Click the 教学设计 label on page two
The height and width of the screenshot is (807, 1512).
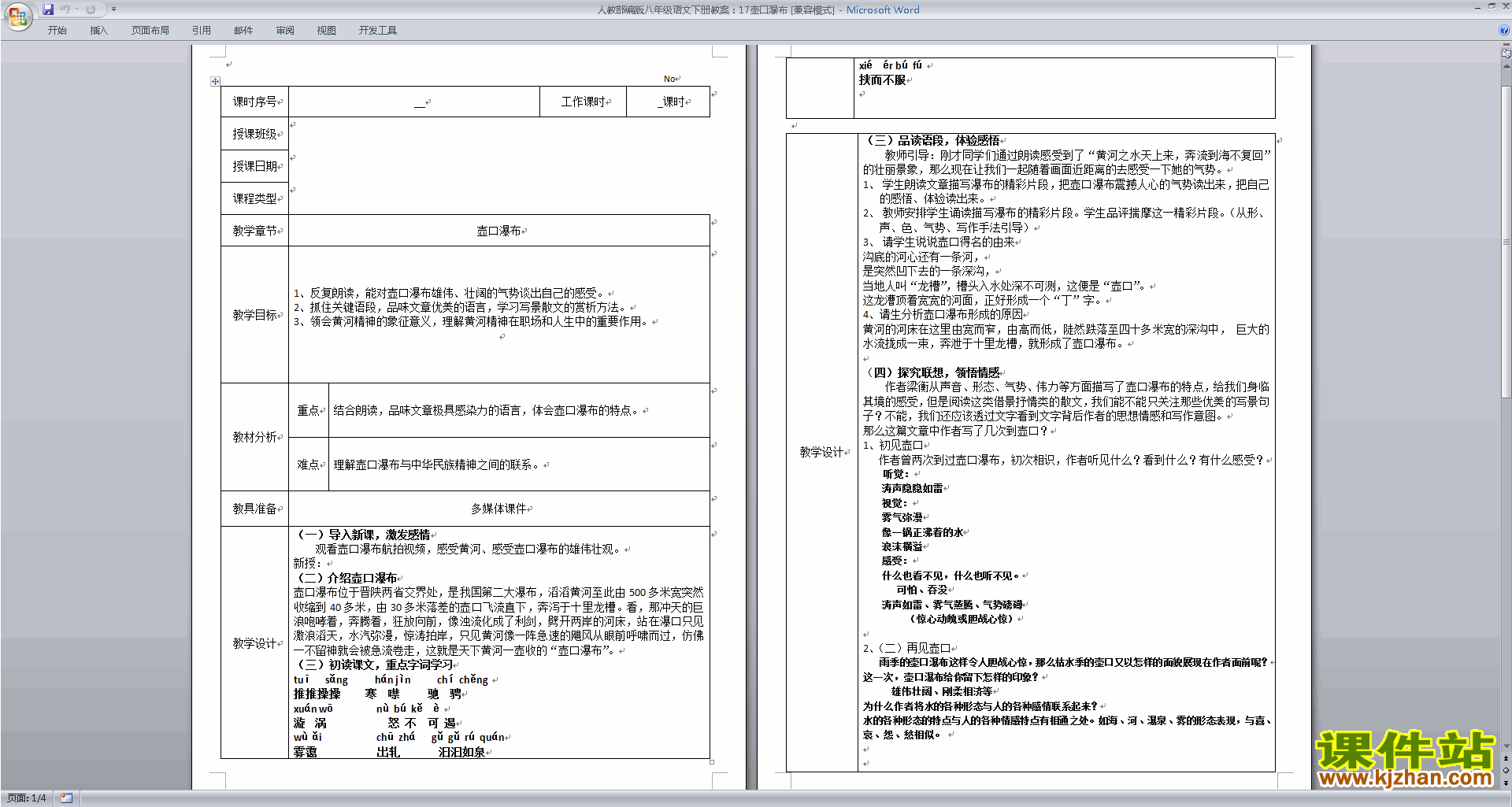822,452
